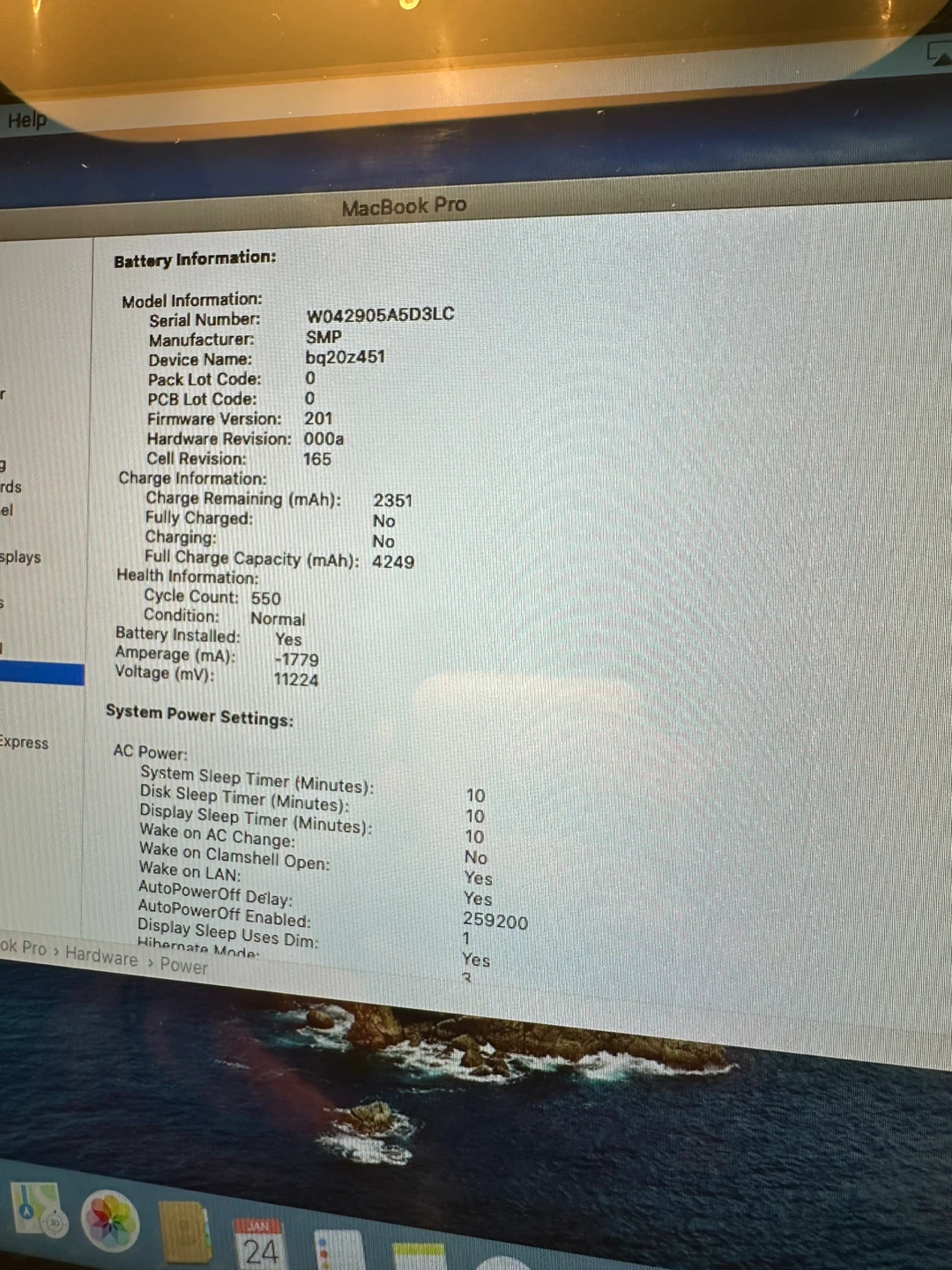Click the cycle count value 550
The width and height of the screenshot is (952, 1270).
(x=265, y=598)
